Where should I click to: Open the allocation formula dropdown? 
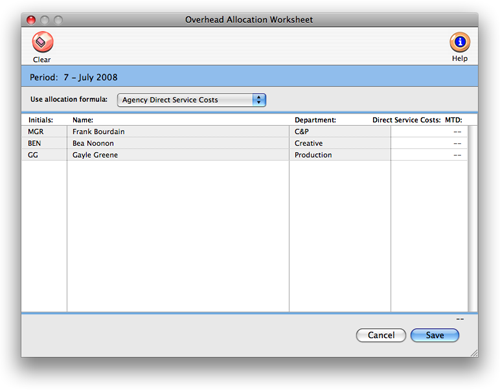[x=191, y=100]
